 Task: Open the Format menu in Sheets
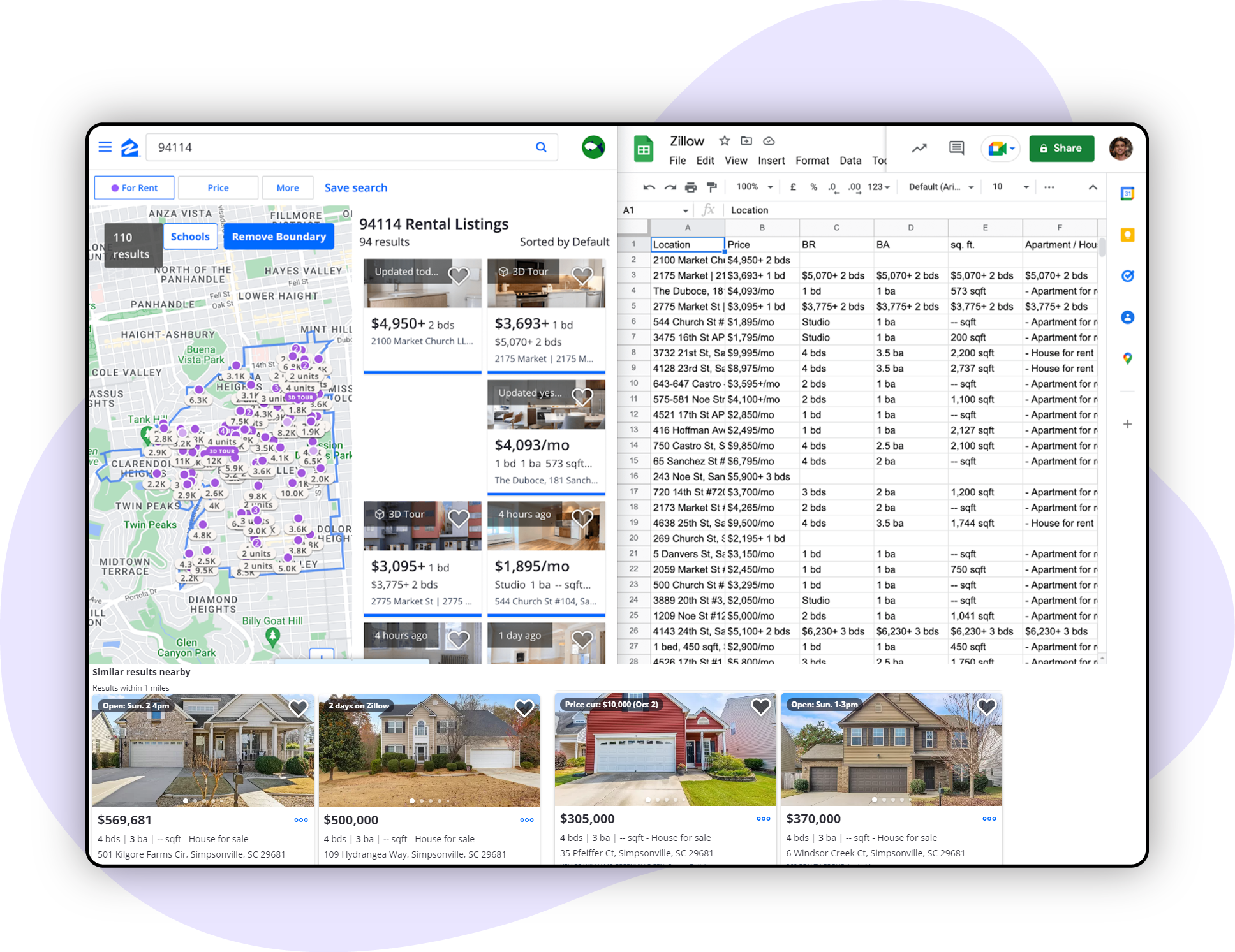point(812,161)
